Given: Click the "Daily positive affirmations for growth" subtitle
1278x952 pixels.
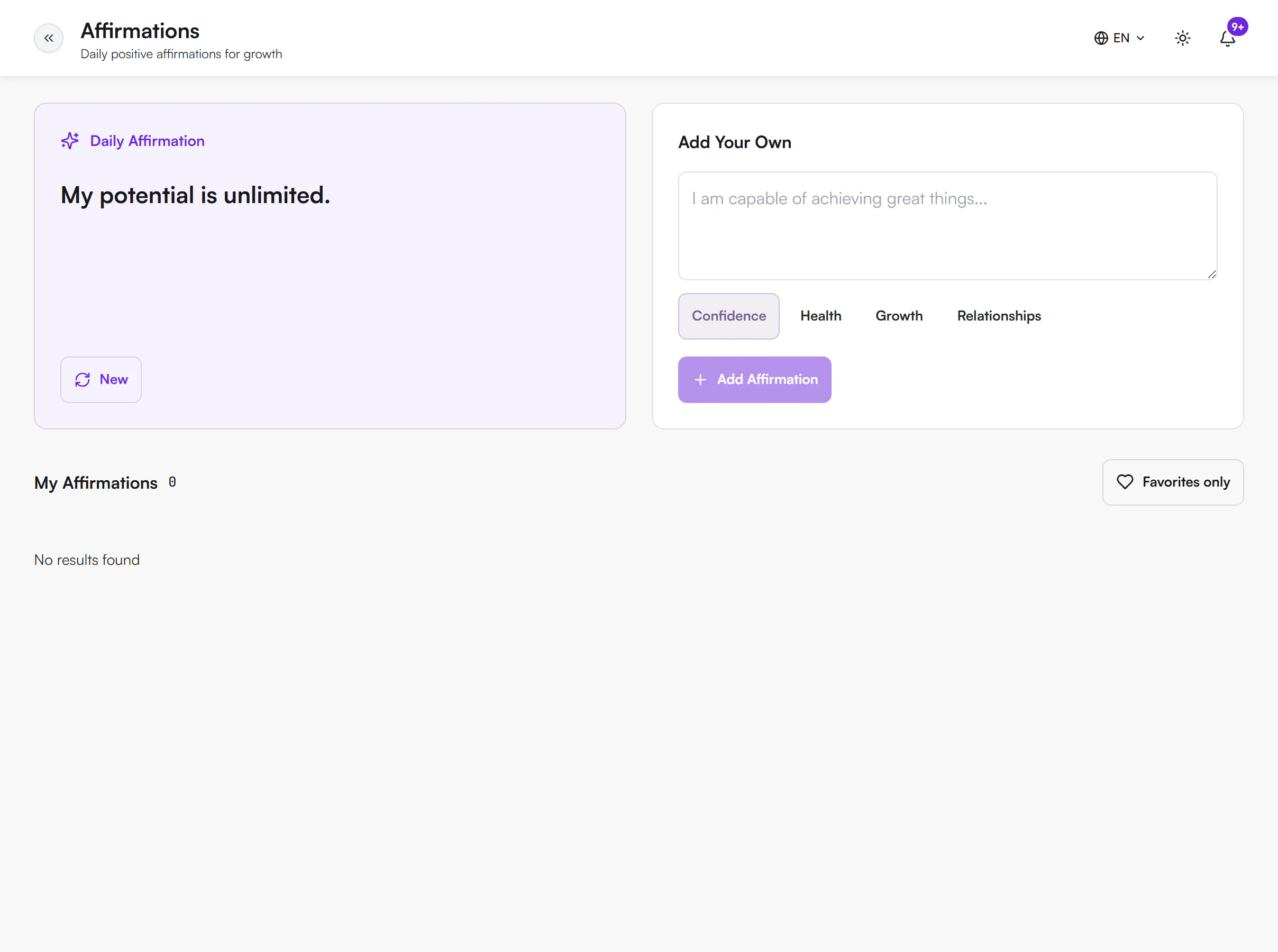Looking at the screenshot, I should click(181, 53).
